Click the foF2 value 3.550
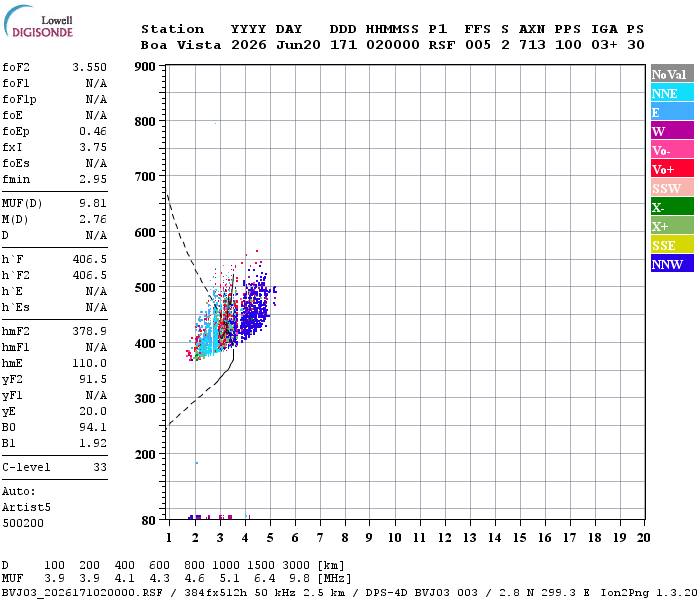The height and width of the screenshot is (600, 700). tap(90, 67)
